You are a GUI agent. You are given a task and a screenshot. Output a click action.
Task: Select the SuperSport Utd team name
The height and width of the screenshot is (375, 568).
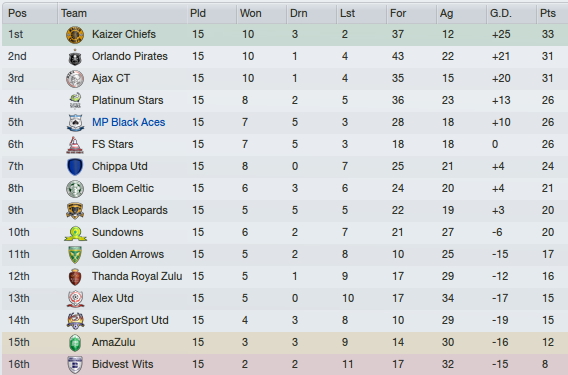130,321
